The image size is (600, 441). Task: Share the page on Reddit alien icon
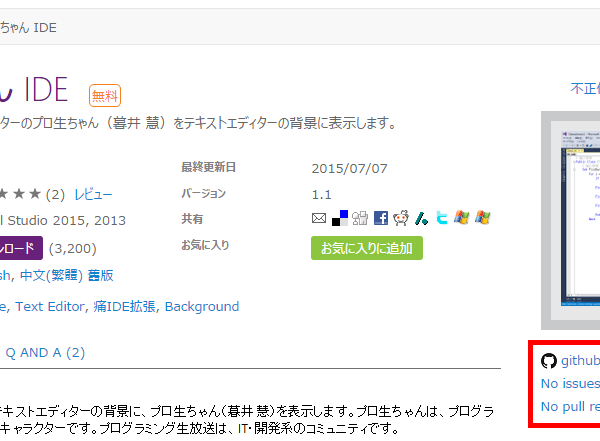[x=401, y=218]
